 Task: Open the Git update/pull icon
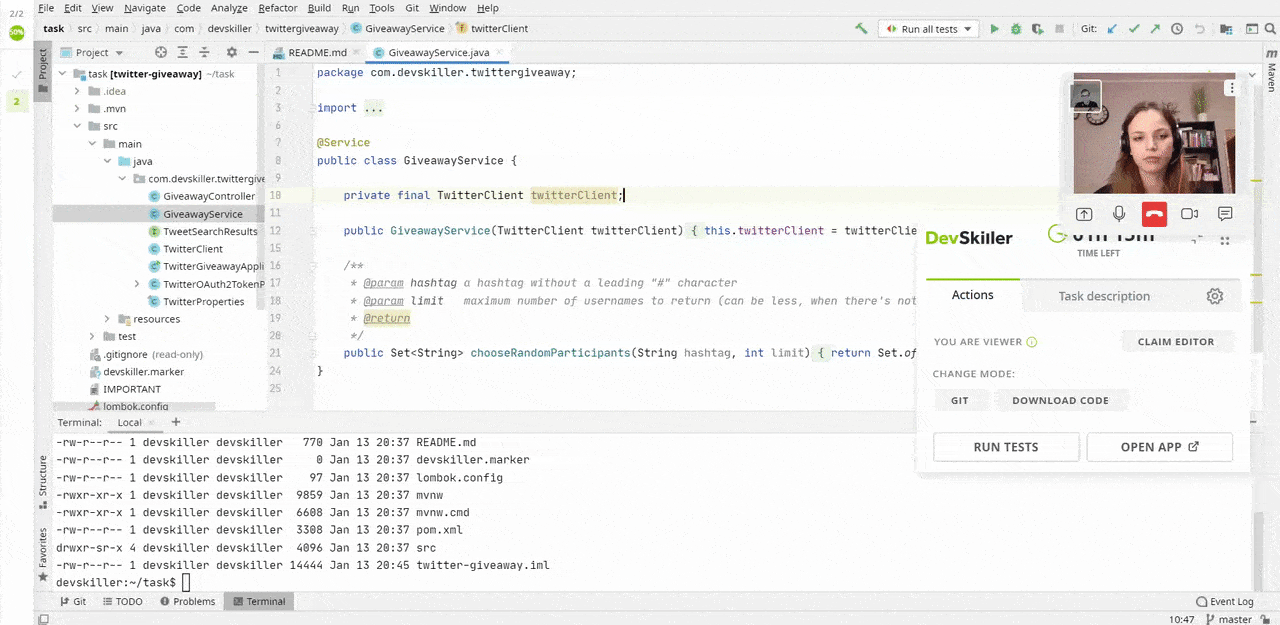[1111, 28]
